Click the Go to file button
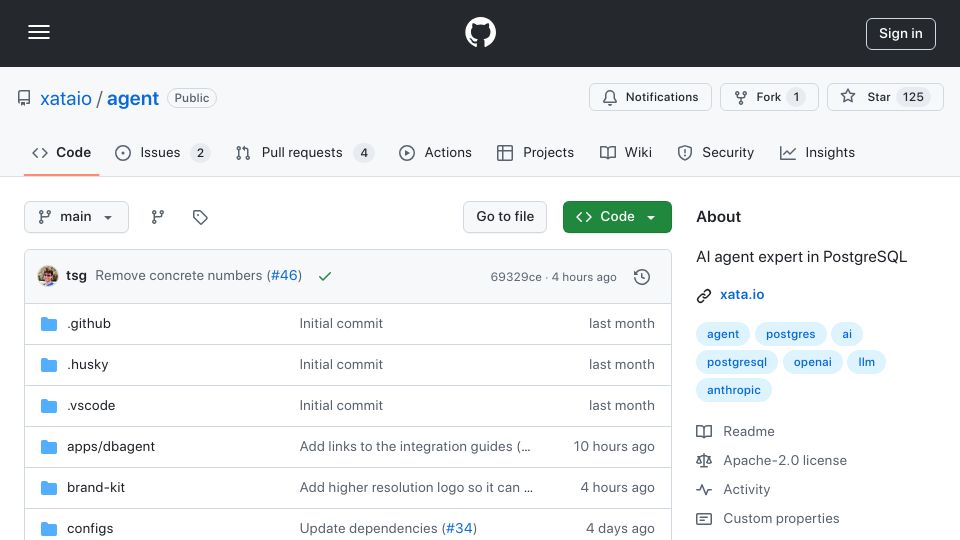The height and width of the screenshot is (540, 960). (x=504, y=217)
